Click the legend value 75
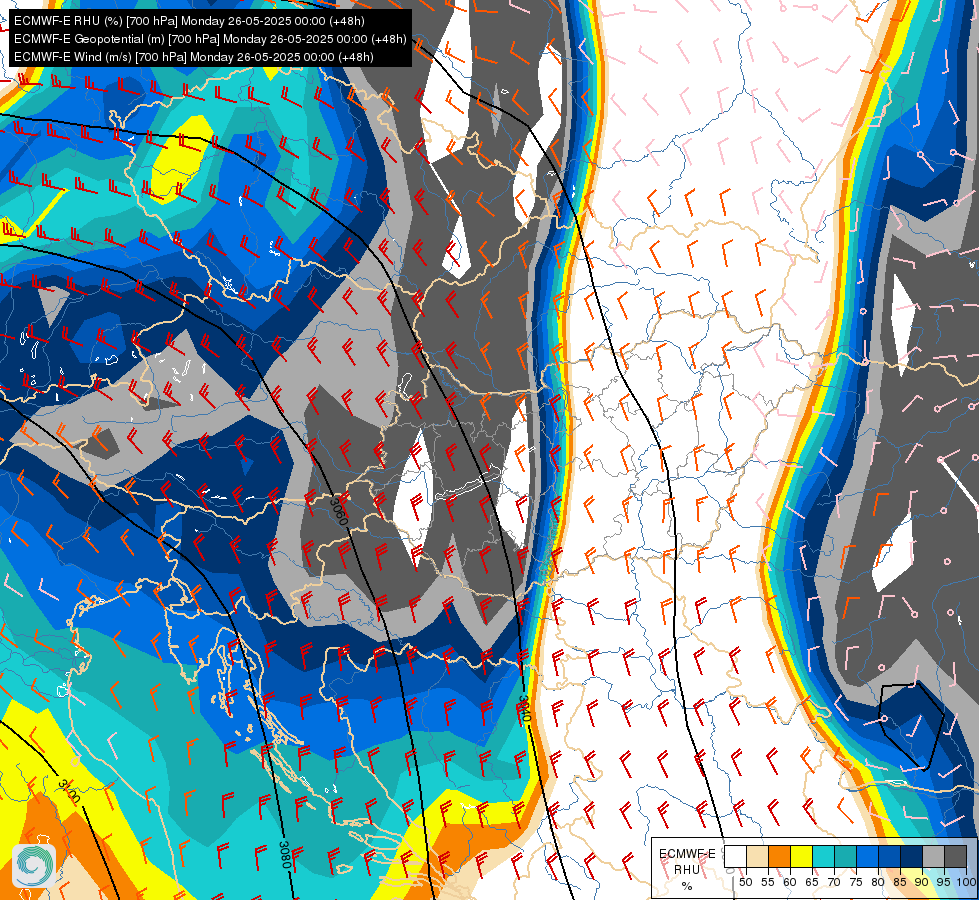 856,882
